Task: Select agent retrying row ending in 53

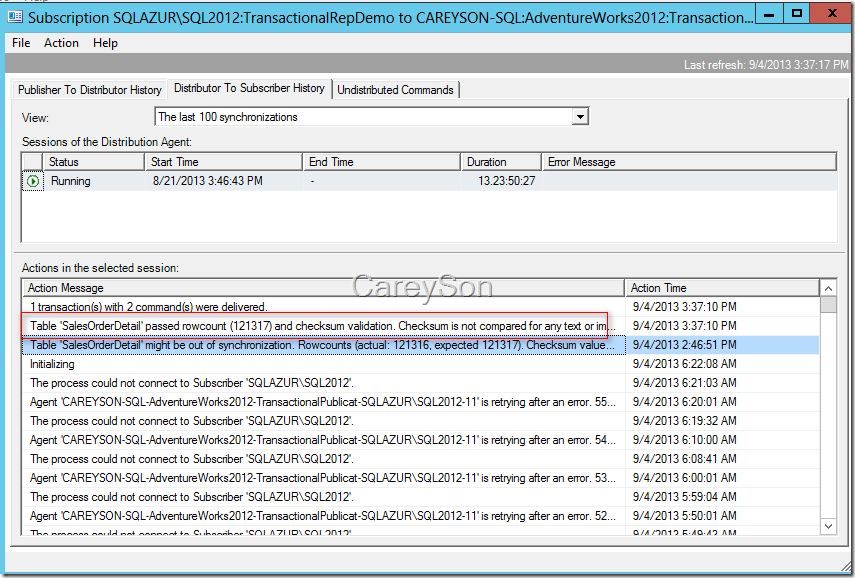Action: [421, 478]
